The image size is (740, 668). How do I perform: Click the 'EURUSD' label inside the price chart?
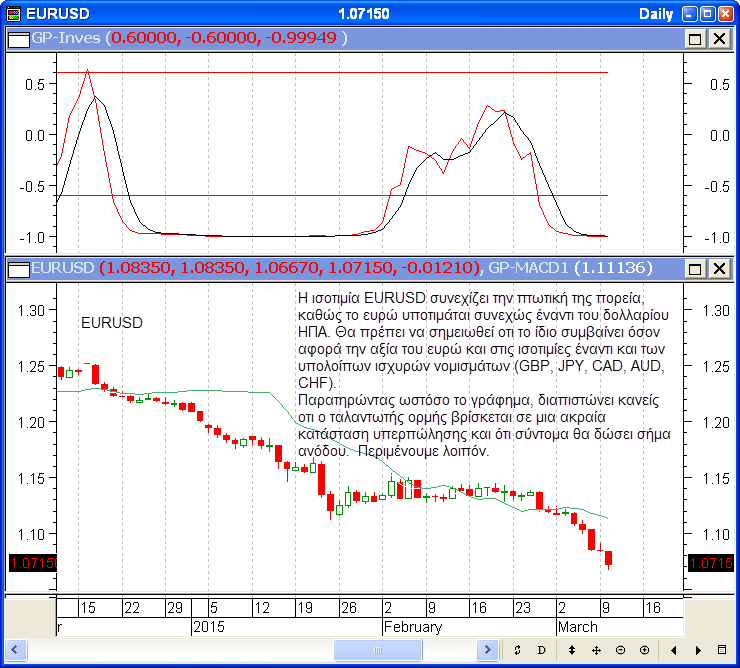pyautogui.click(x=112, y=323)
